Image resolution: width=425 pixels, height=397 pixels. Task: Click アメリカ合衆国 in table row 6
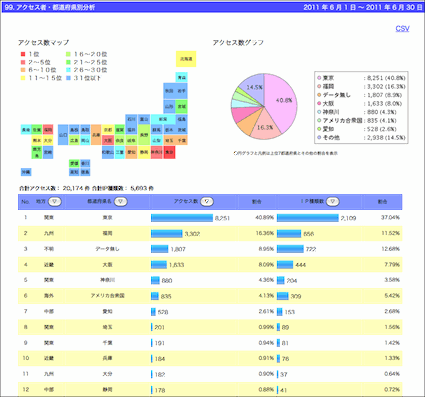[x=107, y=296]
